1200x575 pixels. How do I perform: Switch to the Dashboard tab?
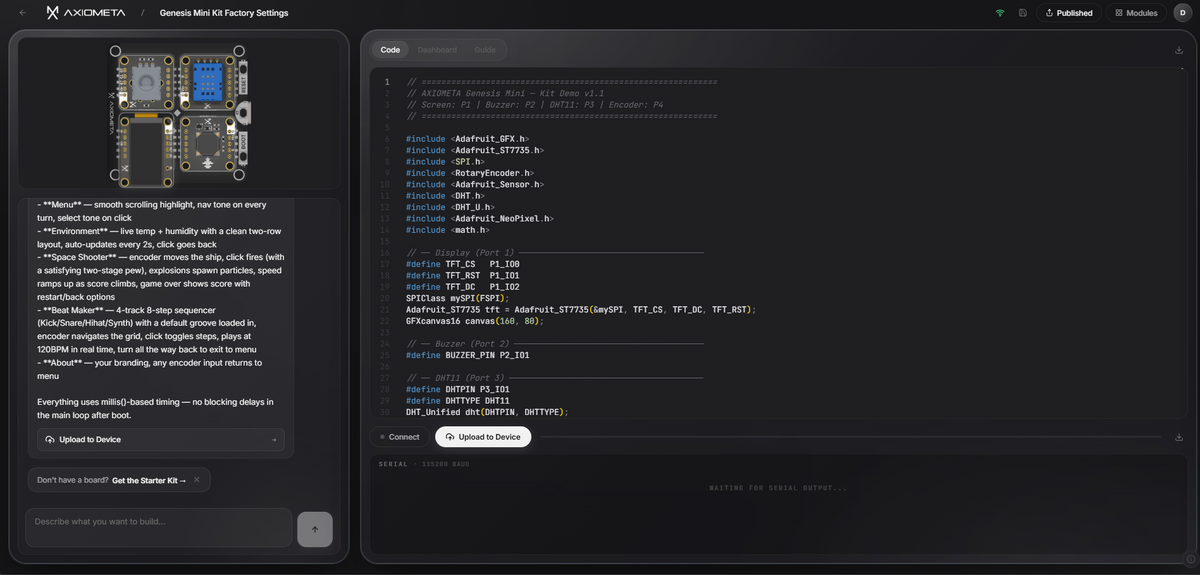437,50
